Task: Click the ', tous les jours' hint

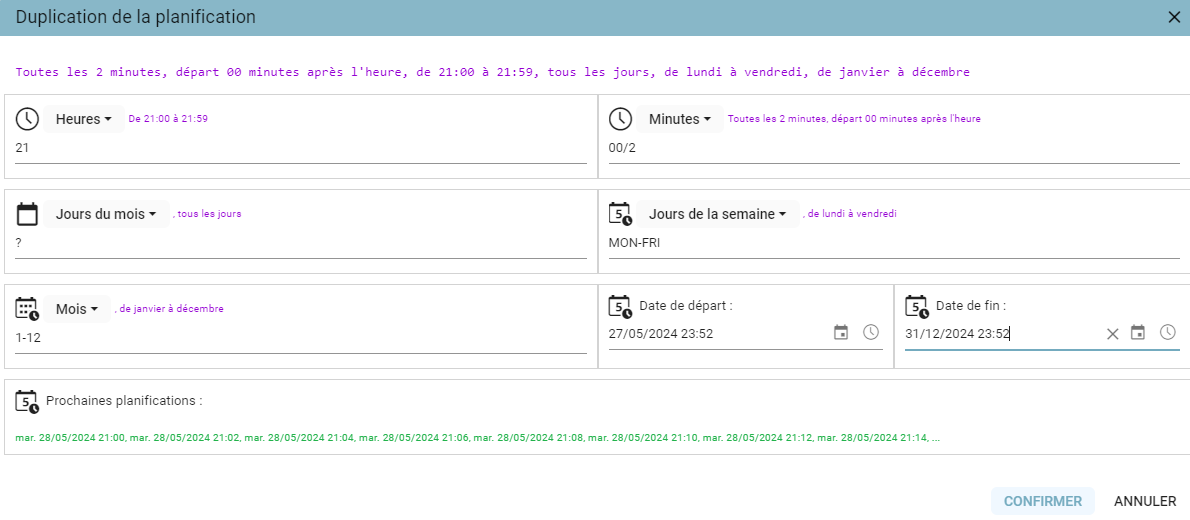Action: [207, 214]
